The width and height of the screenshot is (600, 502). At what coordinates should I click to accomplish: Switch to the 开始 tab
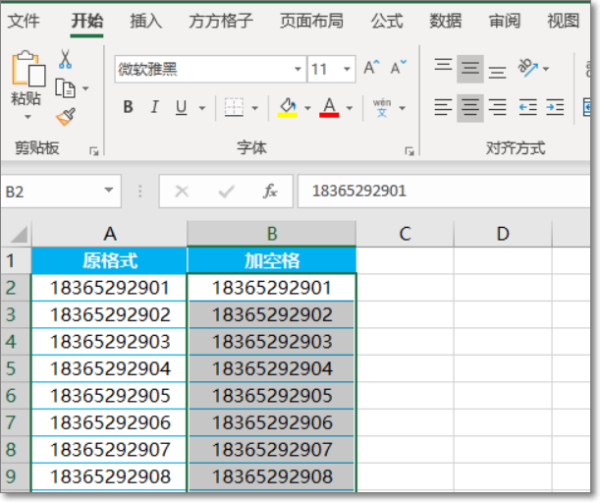[x=87, y=21]
